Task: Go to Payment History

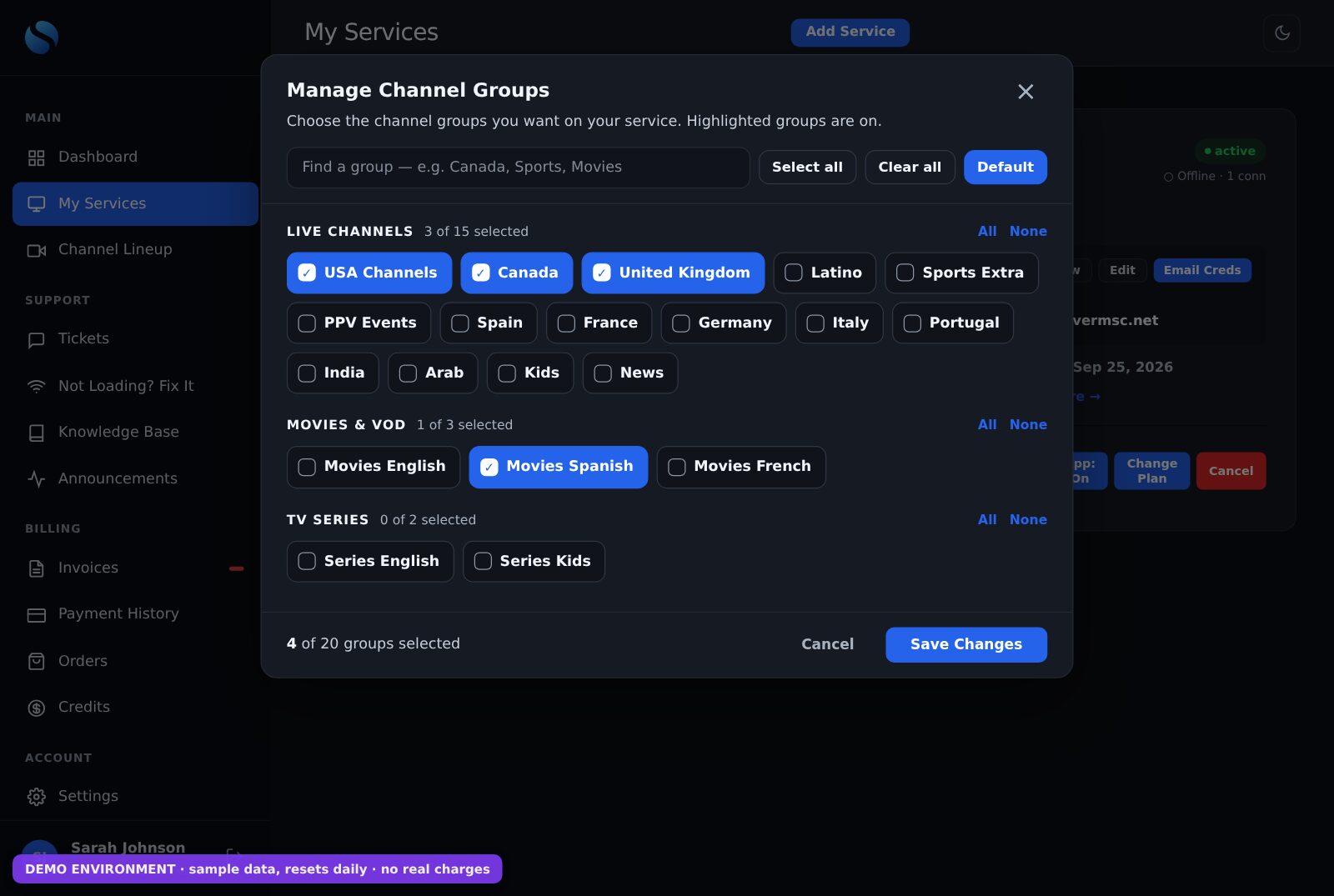Action: tap(135, 614)
